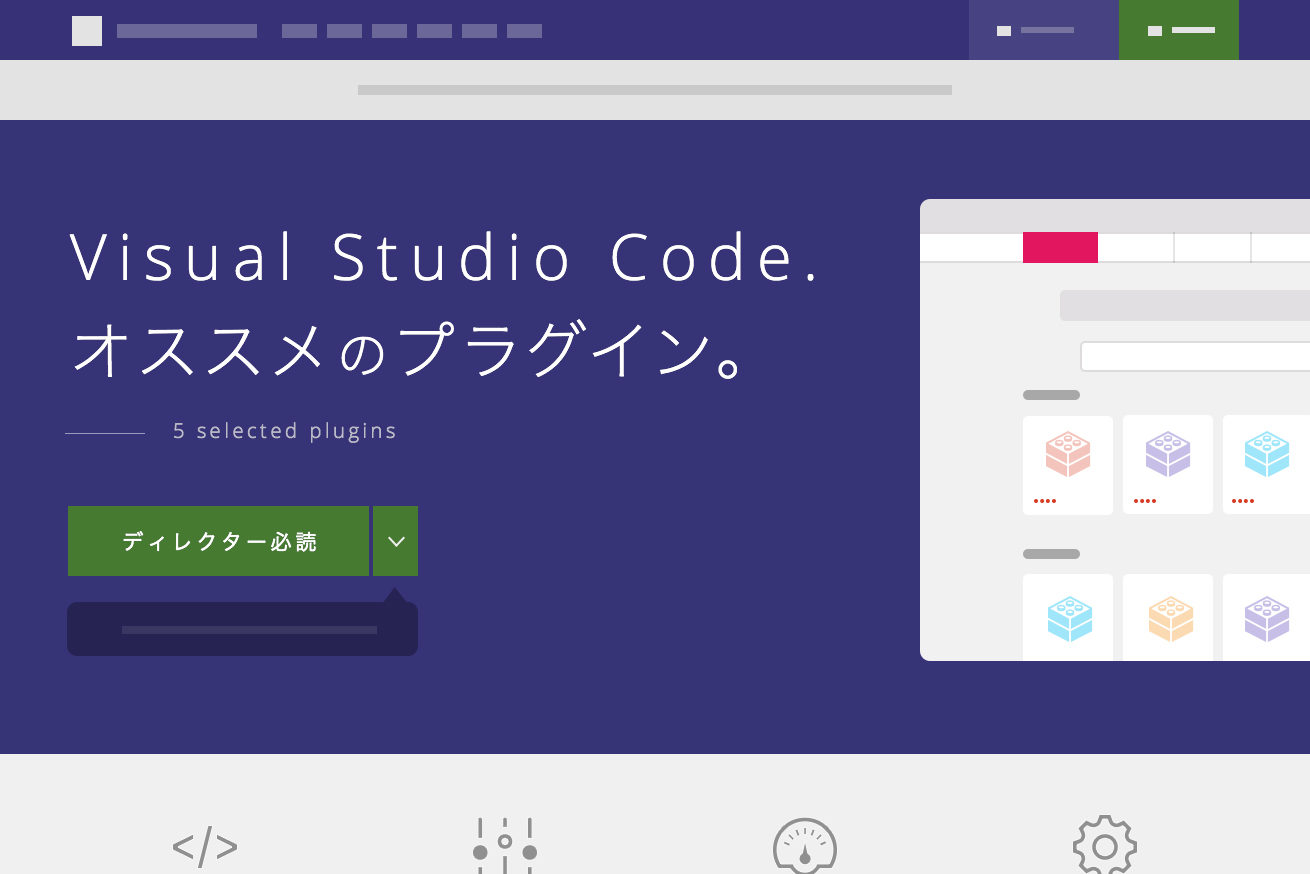The height and width of the screenshot is (874, 1310).
Task: Click the speedometer gauge icon
Action: pyautogui.click(x=805, y=846)
